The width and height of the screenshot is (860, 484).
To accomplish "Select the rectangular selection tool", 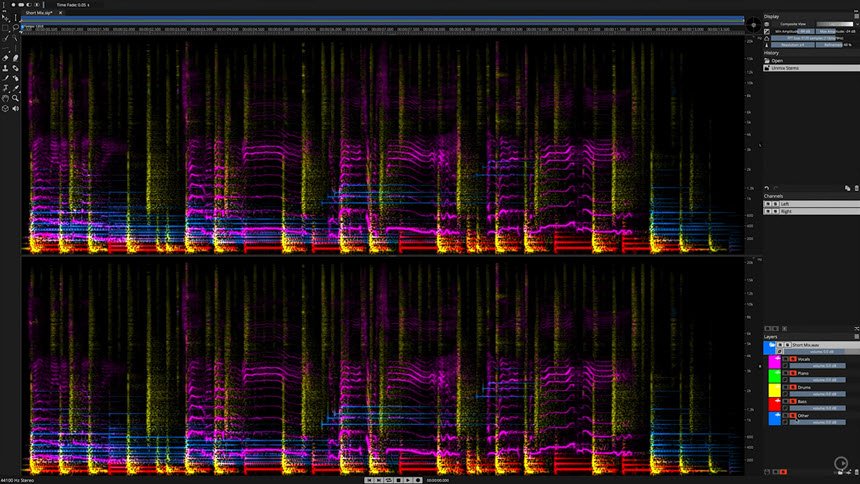I will (5, 27).
